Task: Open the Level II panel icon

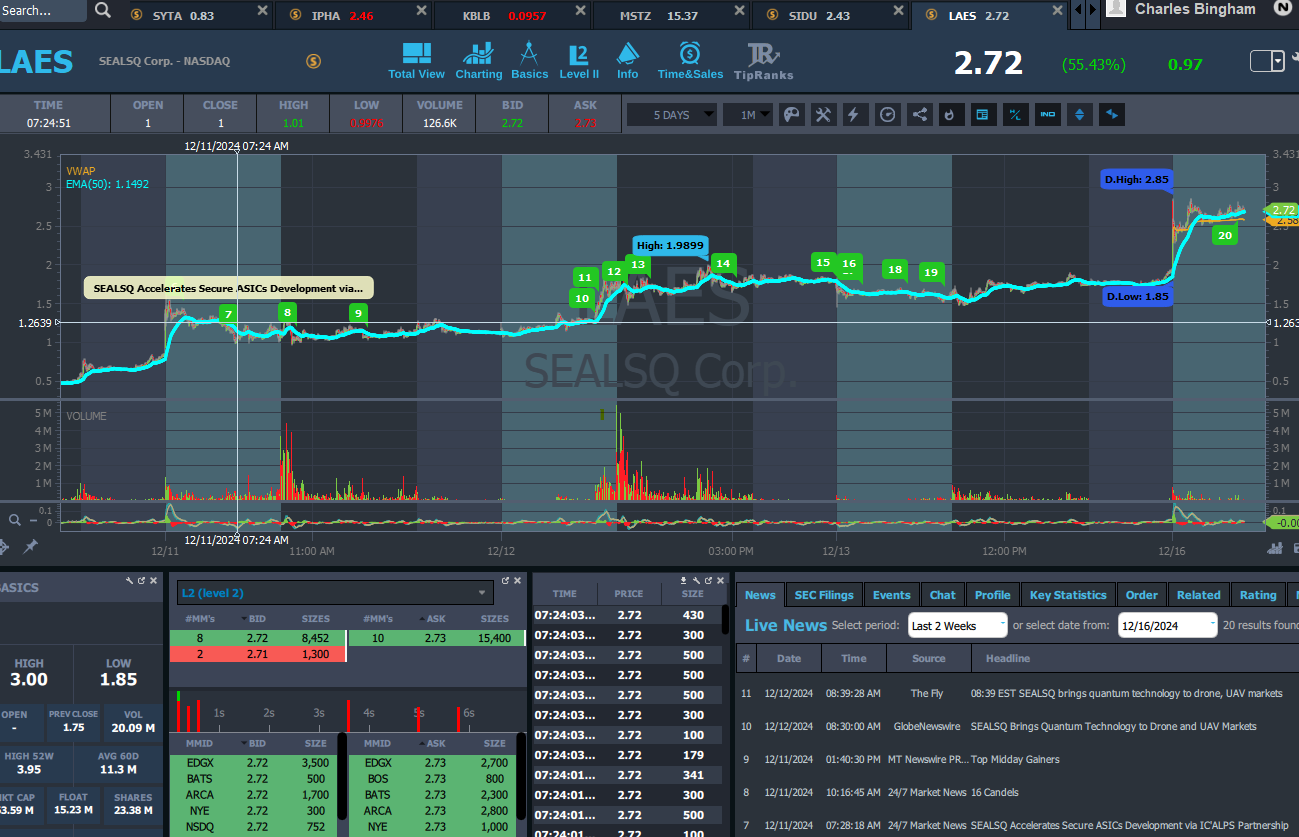Action: (579, 61)
